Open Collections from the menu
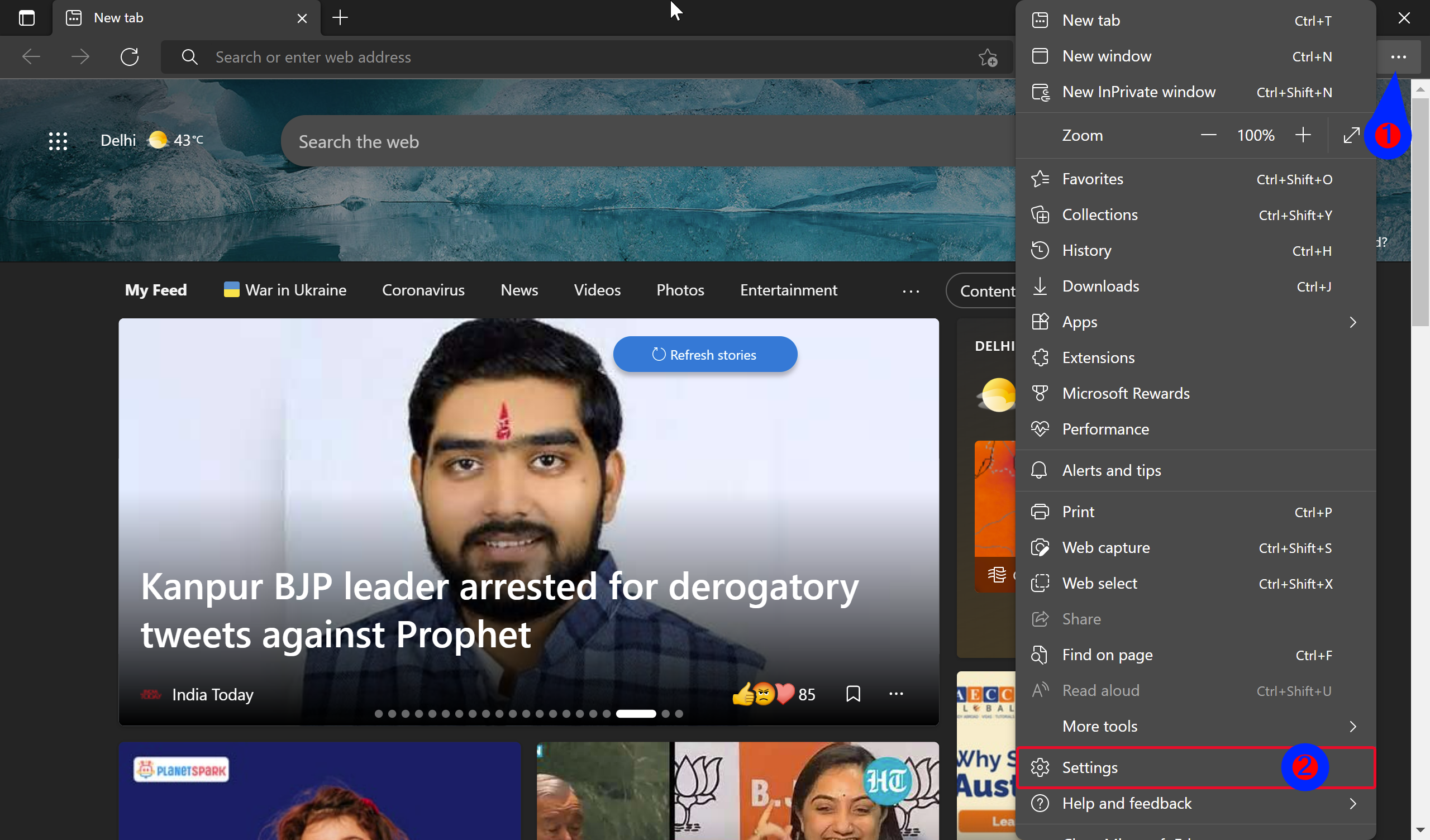Viewport: 1430px width, 840px height. [x=1195, y=214]
